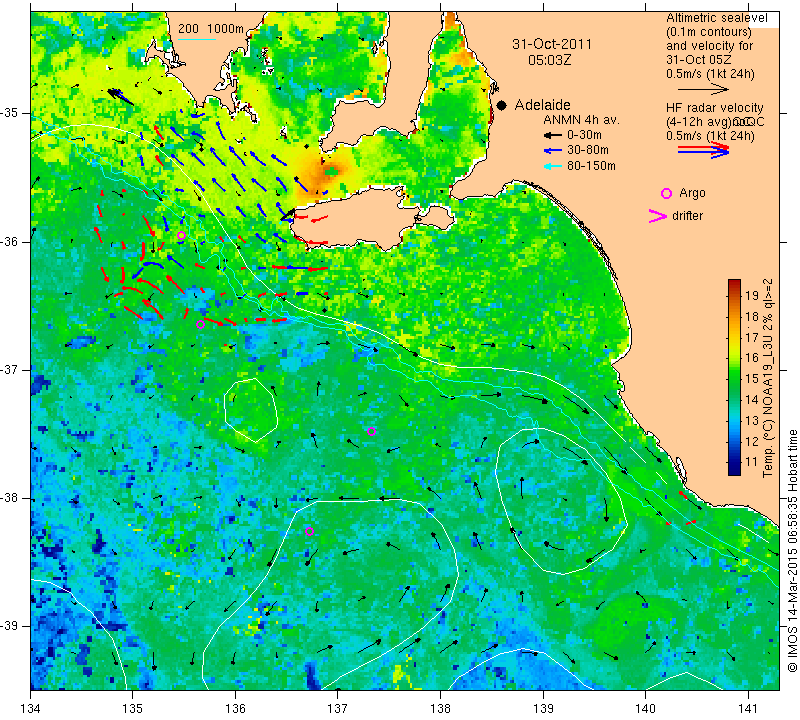Click the magenta Argo circle in legend
Image resolution: width=800 pixels, height=720 pixels.
point(666,193)
